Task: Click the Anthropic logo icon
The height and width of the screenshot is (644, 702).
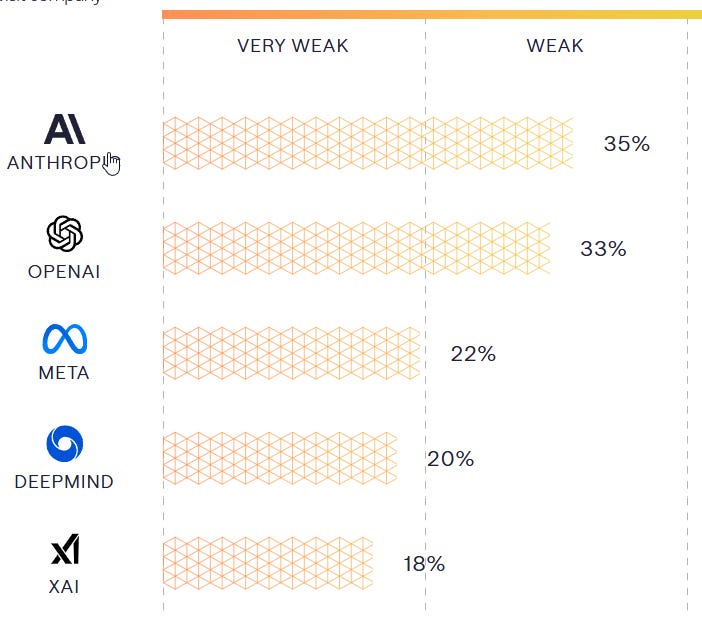Action: coord(64,129)
